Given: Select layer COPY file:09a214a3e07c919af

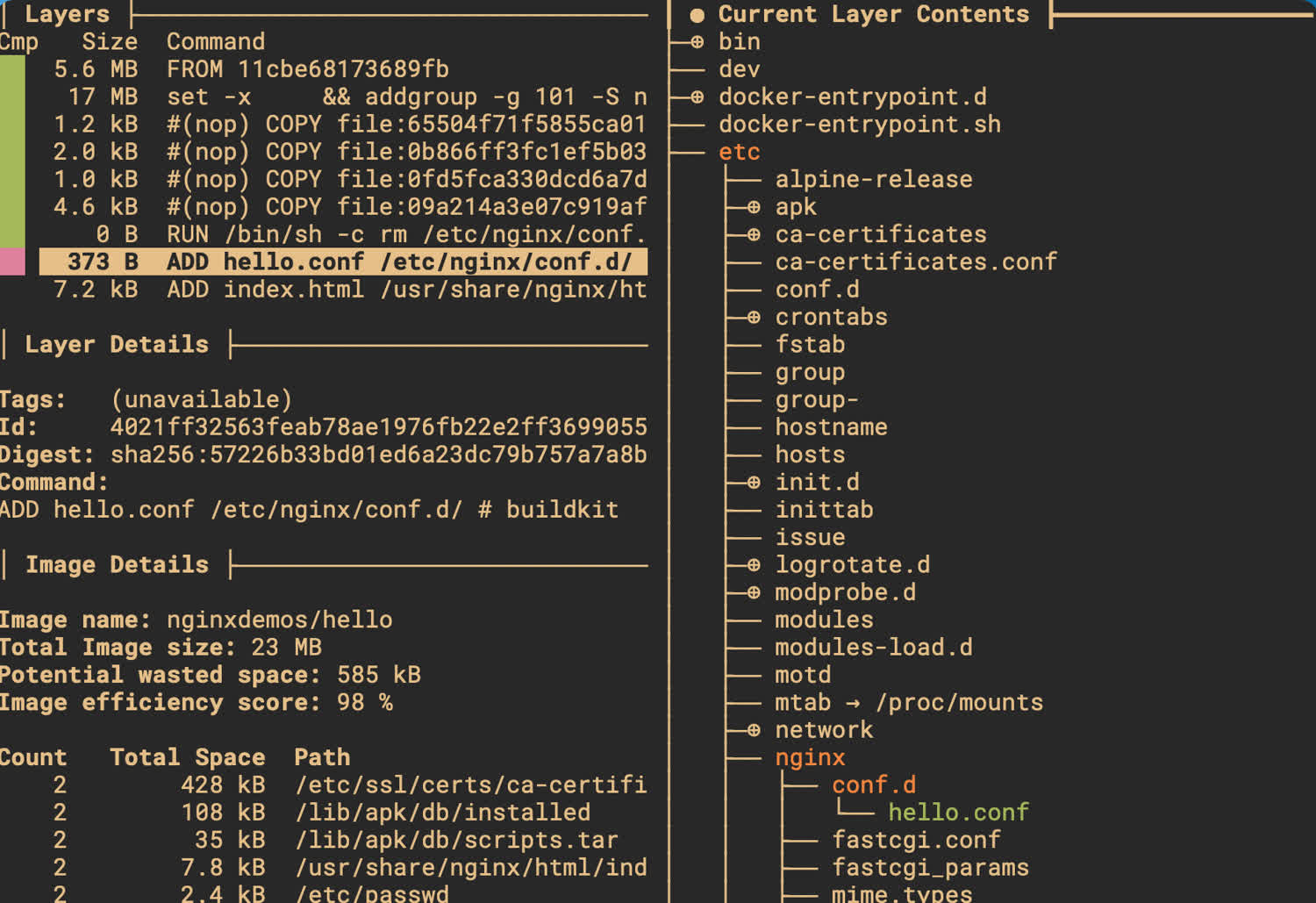Looking at the screenshot, I should pyautogui.click(x=342, y=207).
